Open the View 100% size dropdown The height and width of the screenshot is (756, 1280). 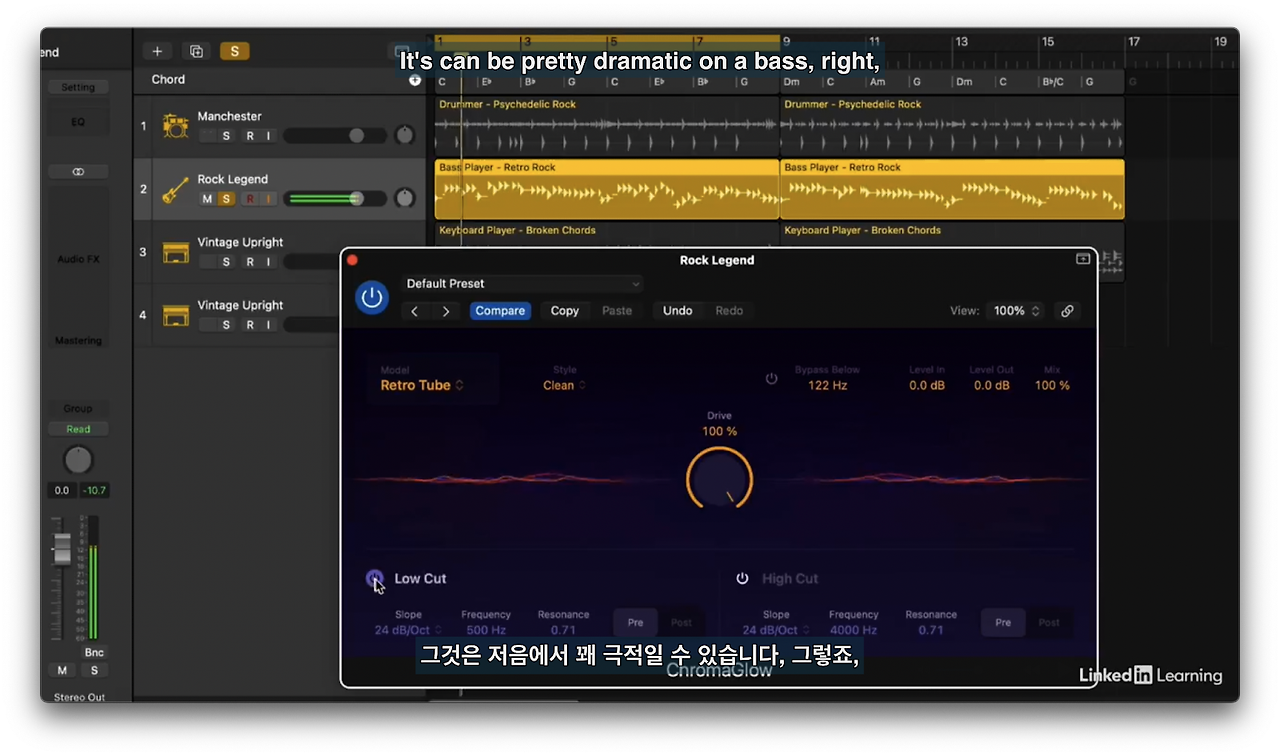tap(1017, 311)
